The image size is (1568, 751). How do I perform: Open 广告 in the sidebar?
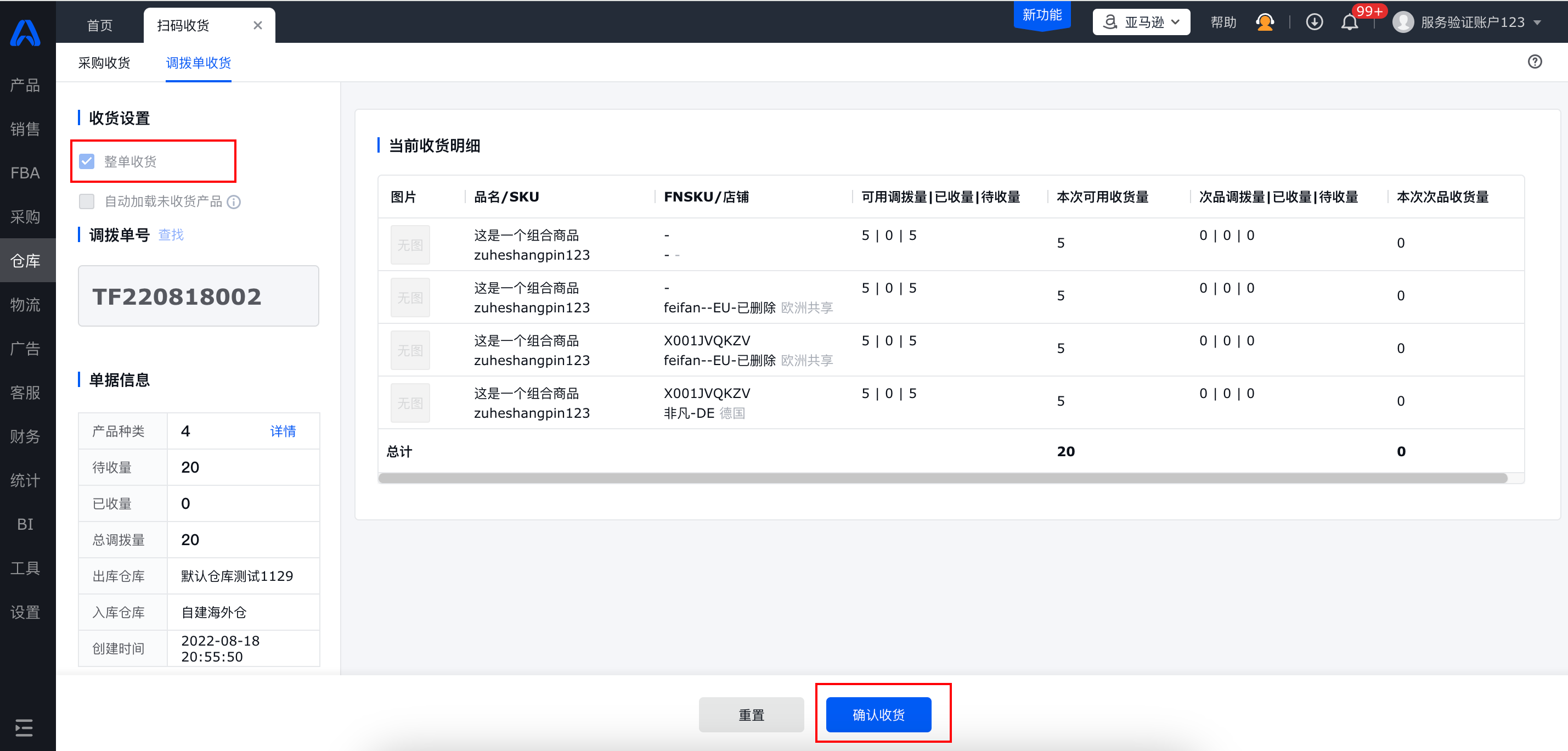point(25,349)
